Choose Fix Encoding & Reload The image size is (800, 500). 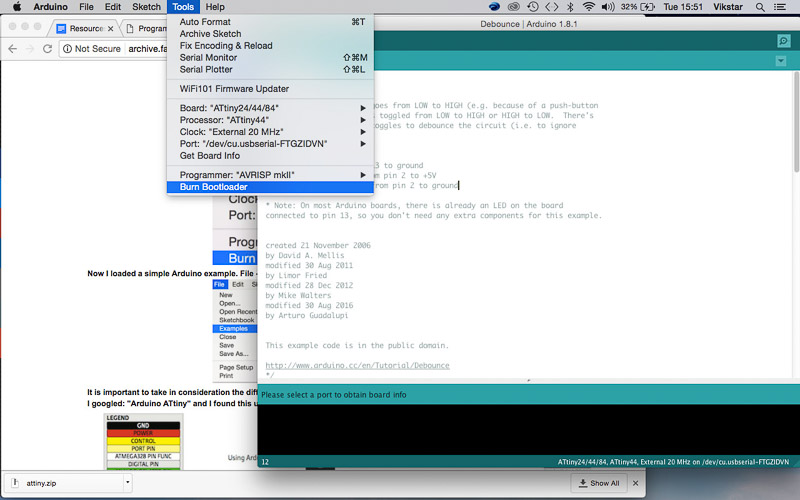tap(270, 45)
